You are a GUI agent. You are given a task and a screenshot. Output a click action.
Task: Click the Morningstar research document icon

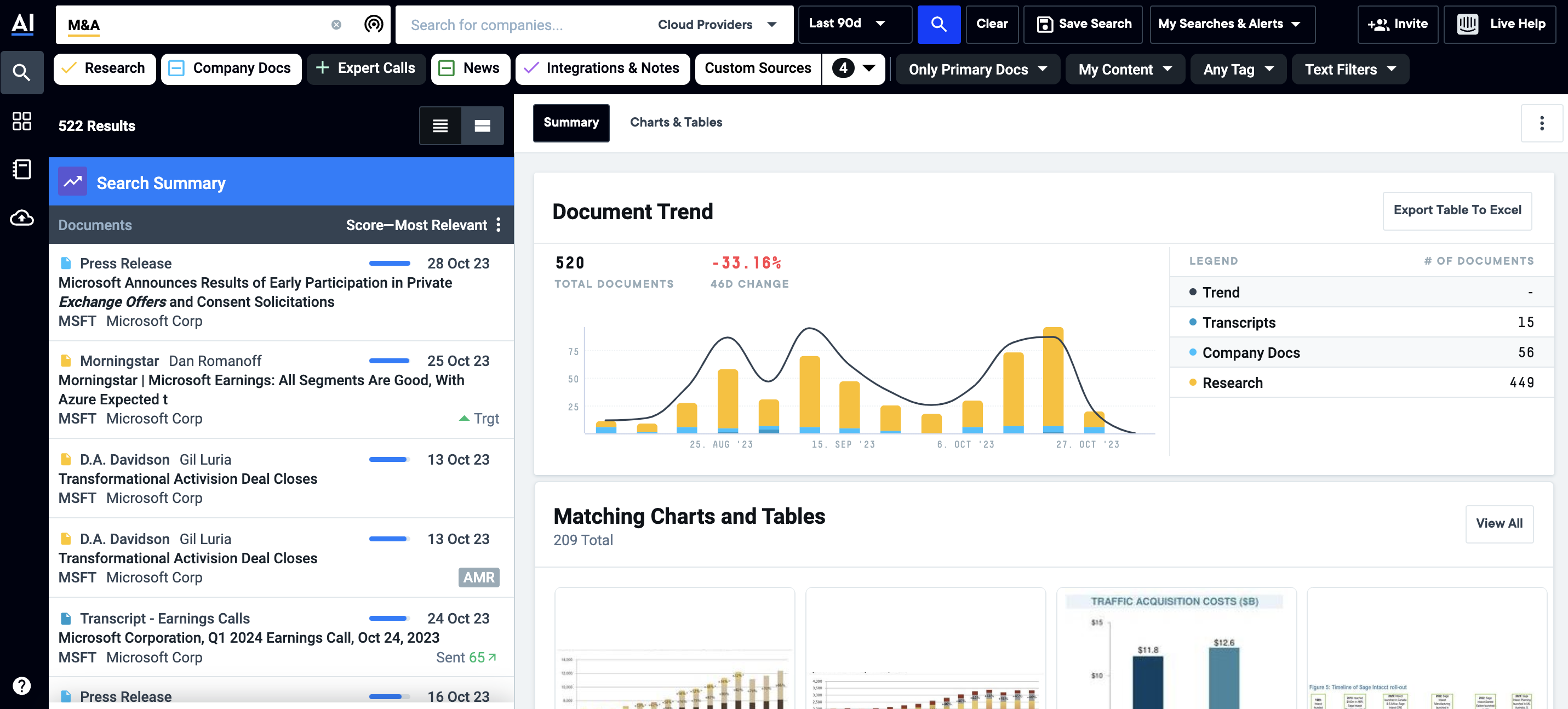(x=66, y=361)
